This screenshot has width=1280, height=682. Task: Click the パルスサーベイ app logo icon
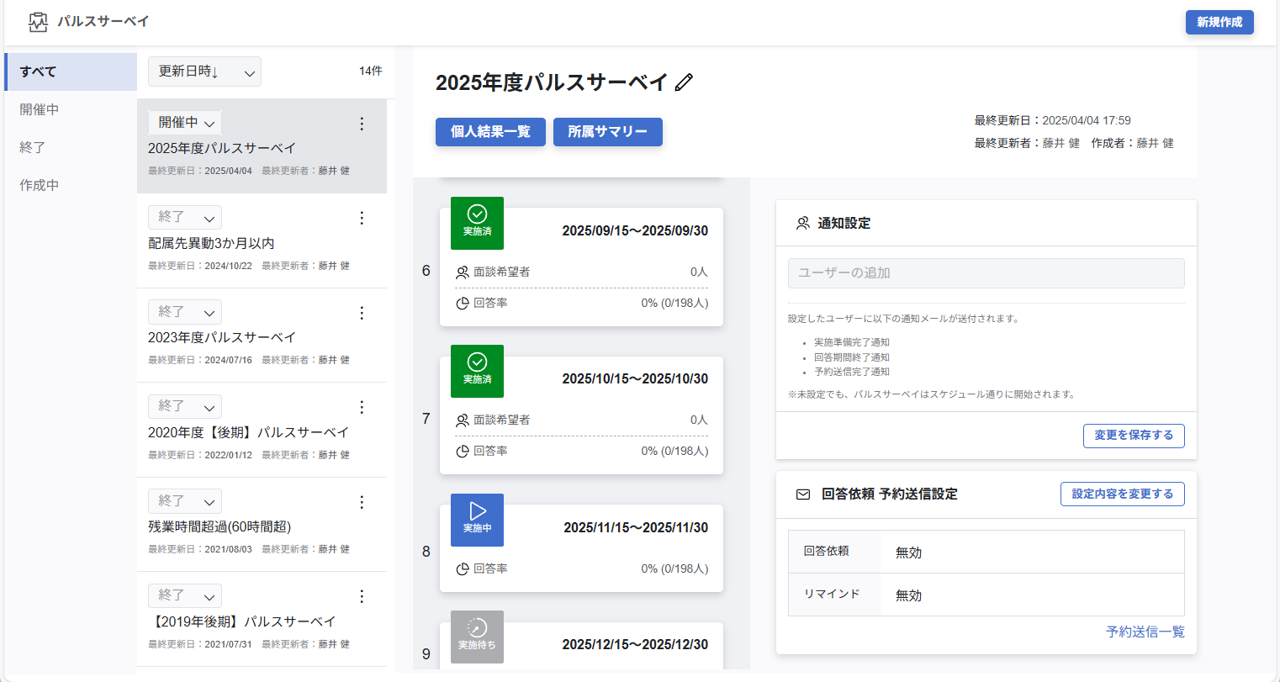[x=39, y=20]
